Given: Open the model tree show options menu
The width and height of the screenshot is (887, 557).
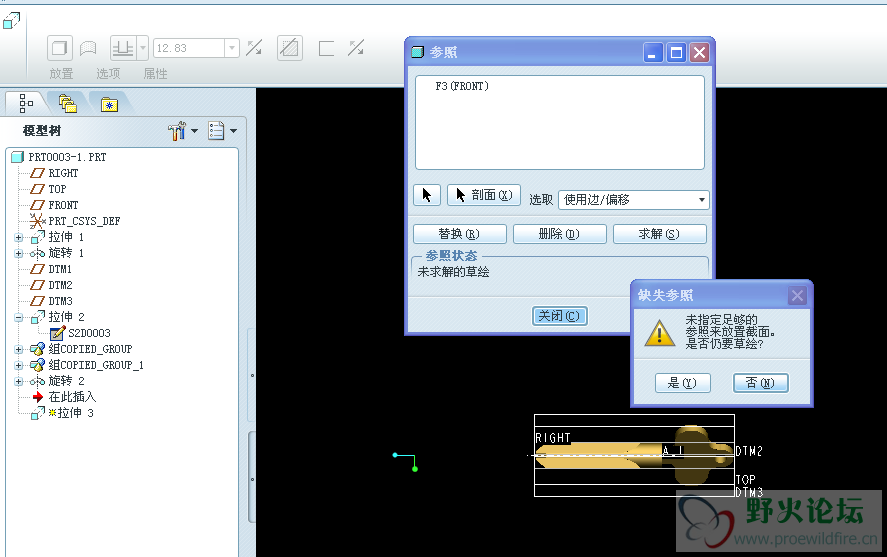Looking at the screenshot, I should click(x=222, y=131).
